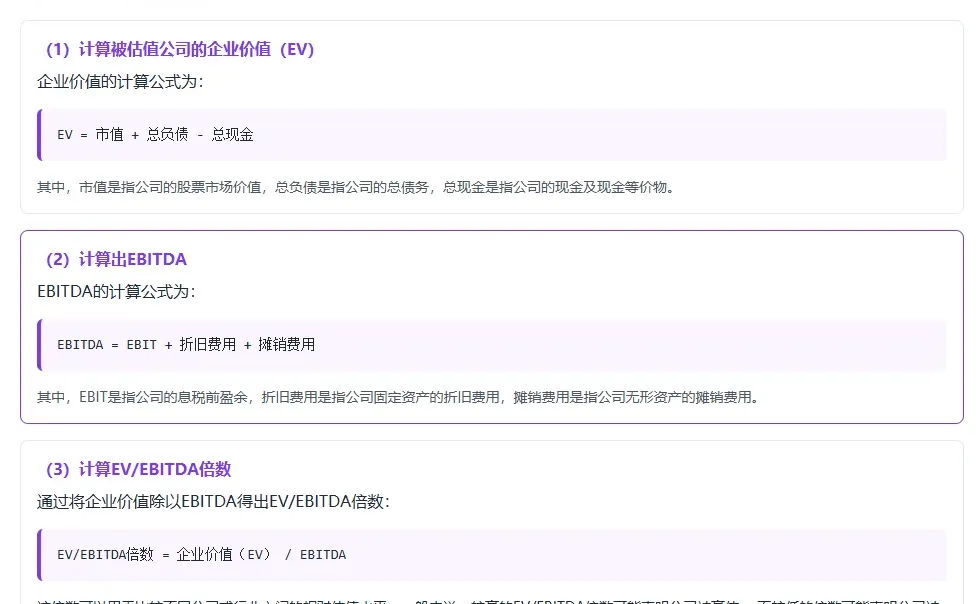Click the purple accent bar beside the EV formula
Screen dimensions: 976x604
click(x=40, y=134)
